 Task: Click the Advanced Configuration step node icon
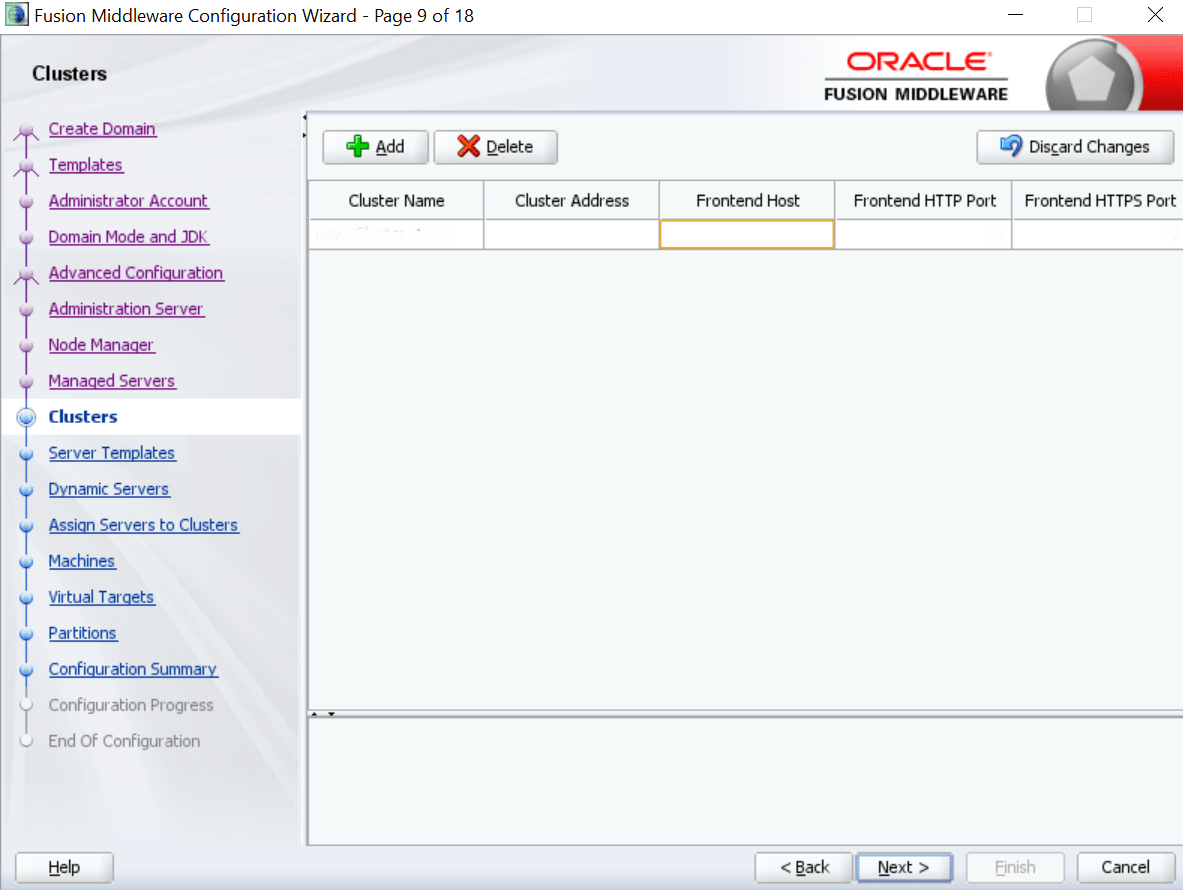click(x=26, y=275)
